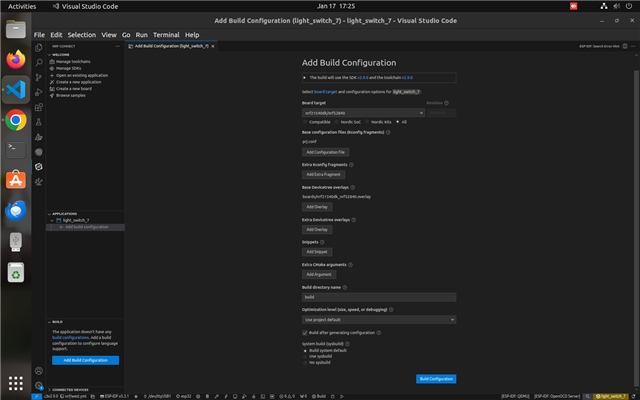Click Add Snippet button
The height and width of the screenshot is (400, 640).
click(317, 252)
